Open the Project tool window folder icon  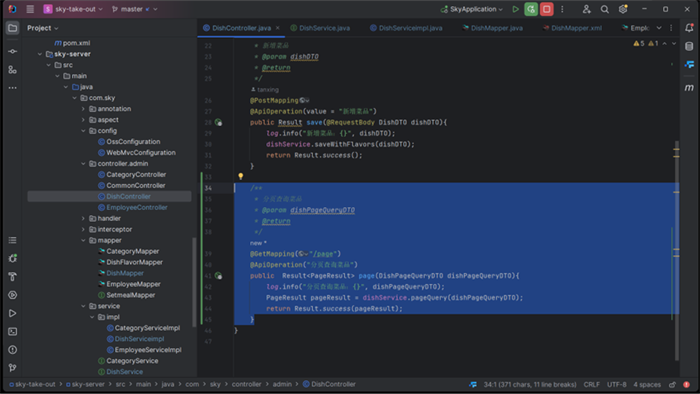(x=12, y=28)
